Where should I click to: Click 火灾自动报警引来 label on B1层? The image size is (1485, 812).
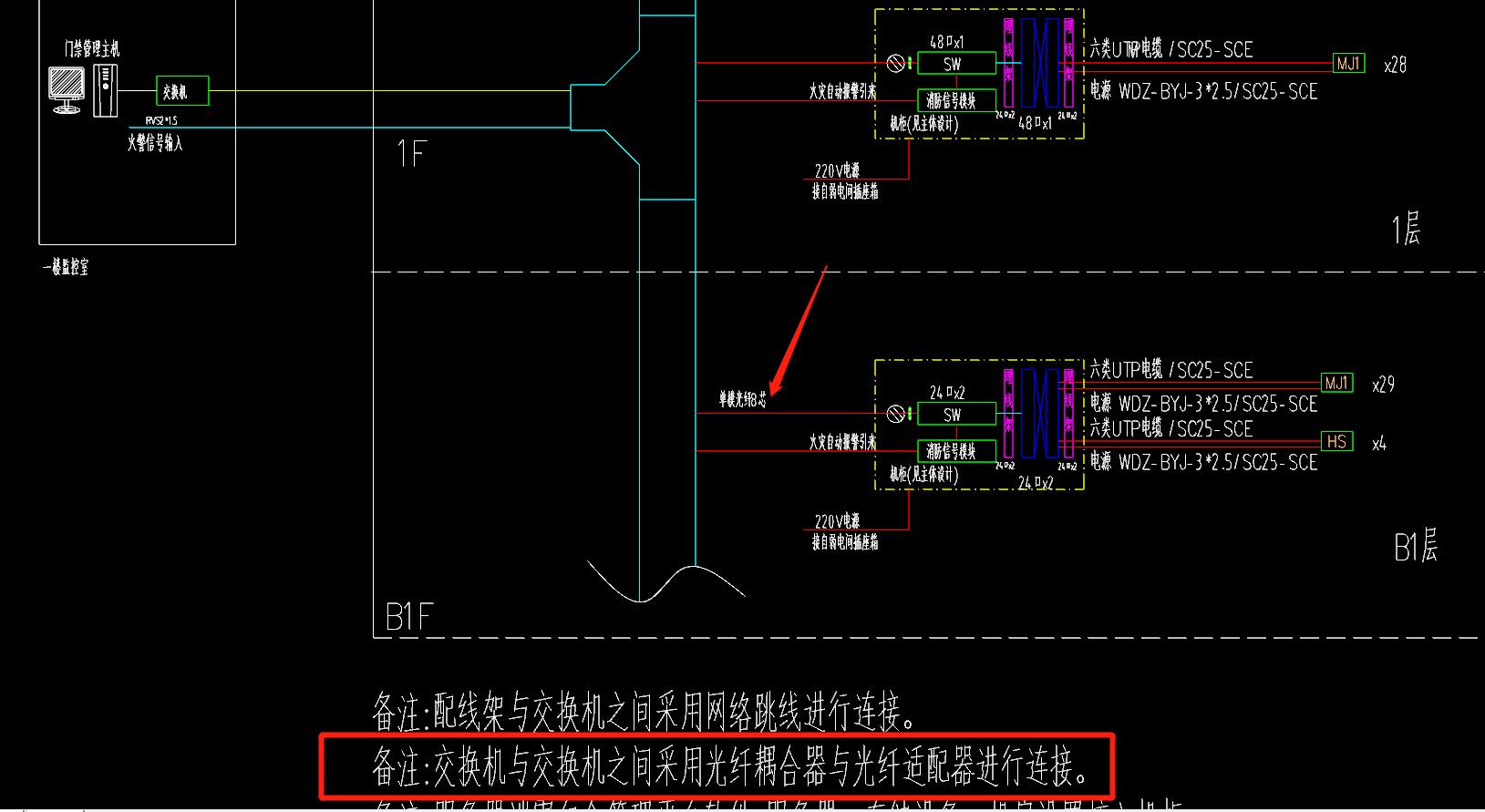842,443
